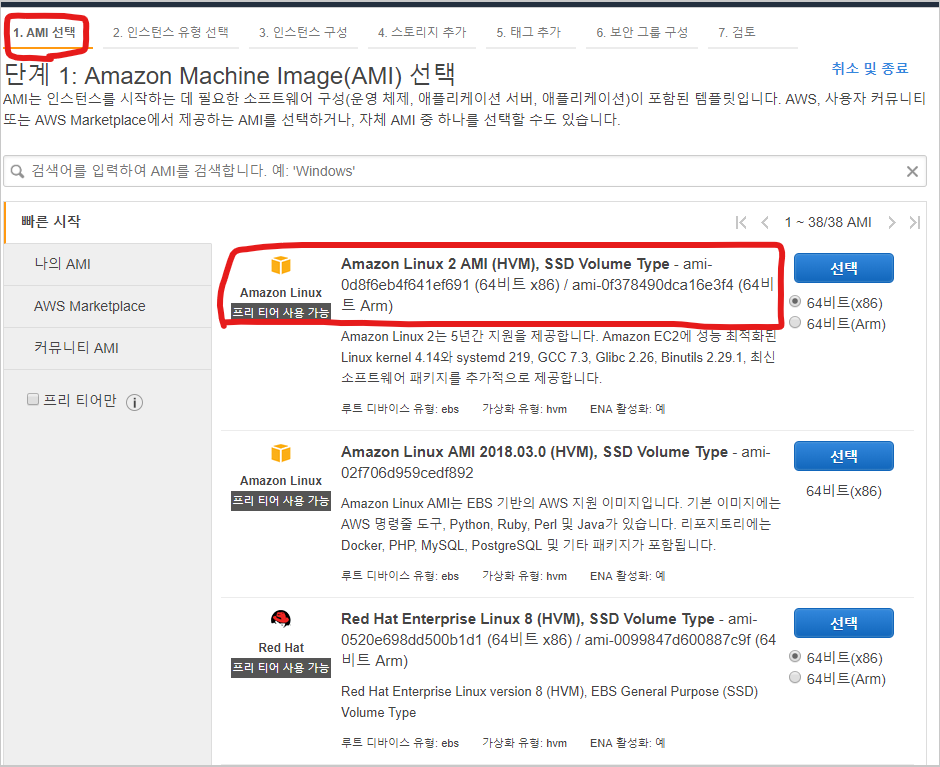This screenshot has width=940, height=767.
Task: Click the 1 ~ 38/38 AMI pager text
Action: pos(828,222)
